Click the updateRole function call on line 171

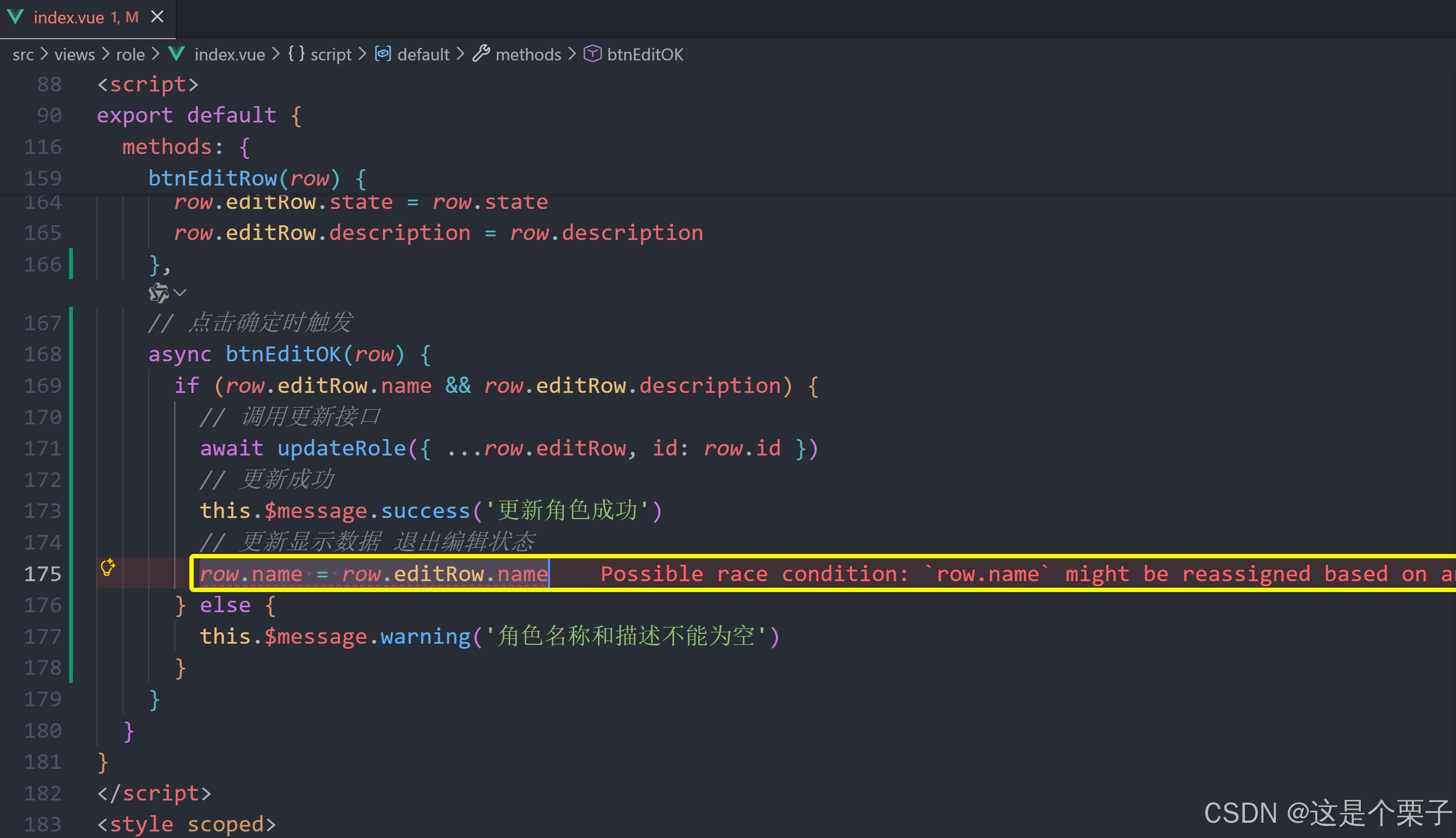[341, 448]
